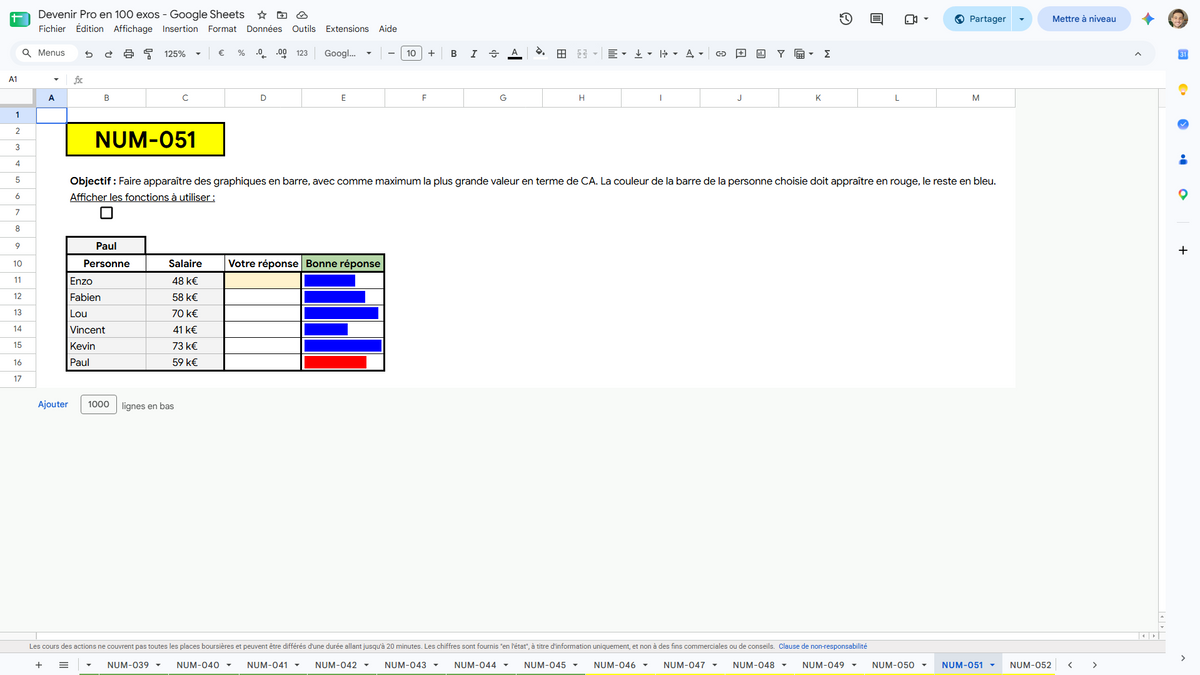
Task: Insert a comment from the toolbar
Action: pos(741,54)
